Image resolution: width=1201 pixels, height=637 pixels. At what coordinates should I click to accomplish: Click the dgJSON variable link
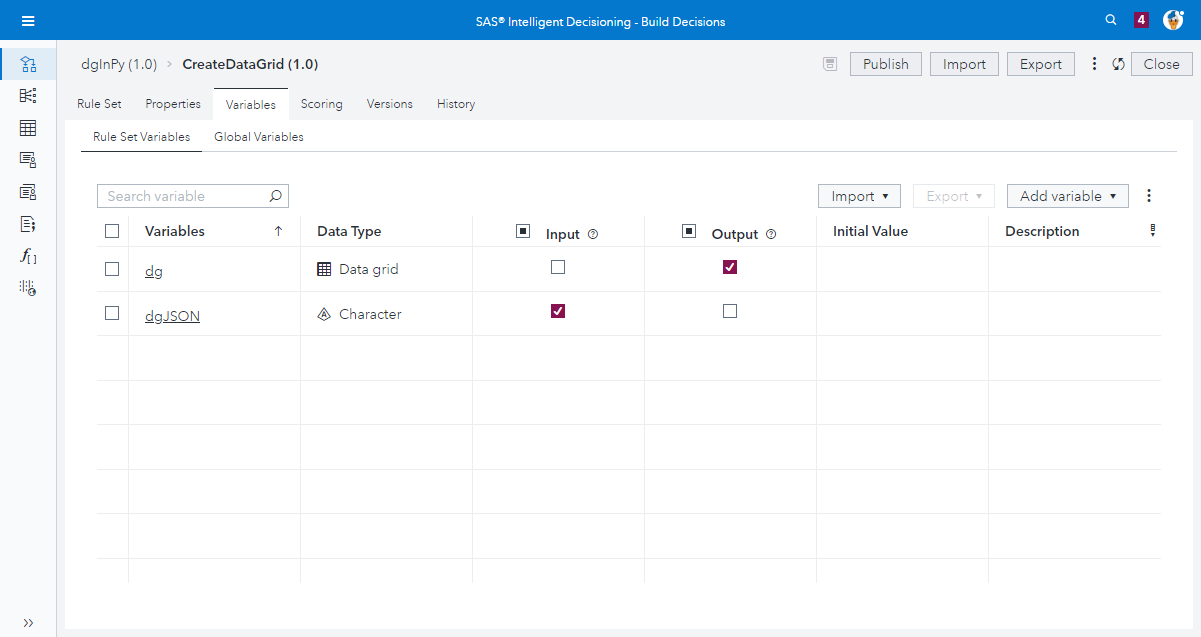click(172, 315)
